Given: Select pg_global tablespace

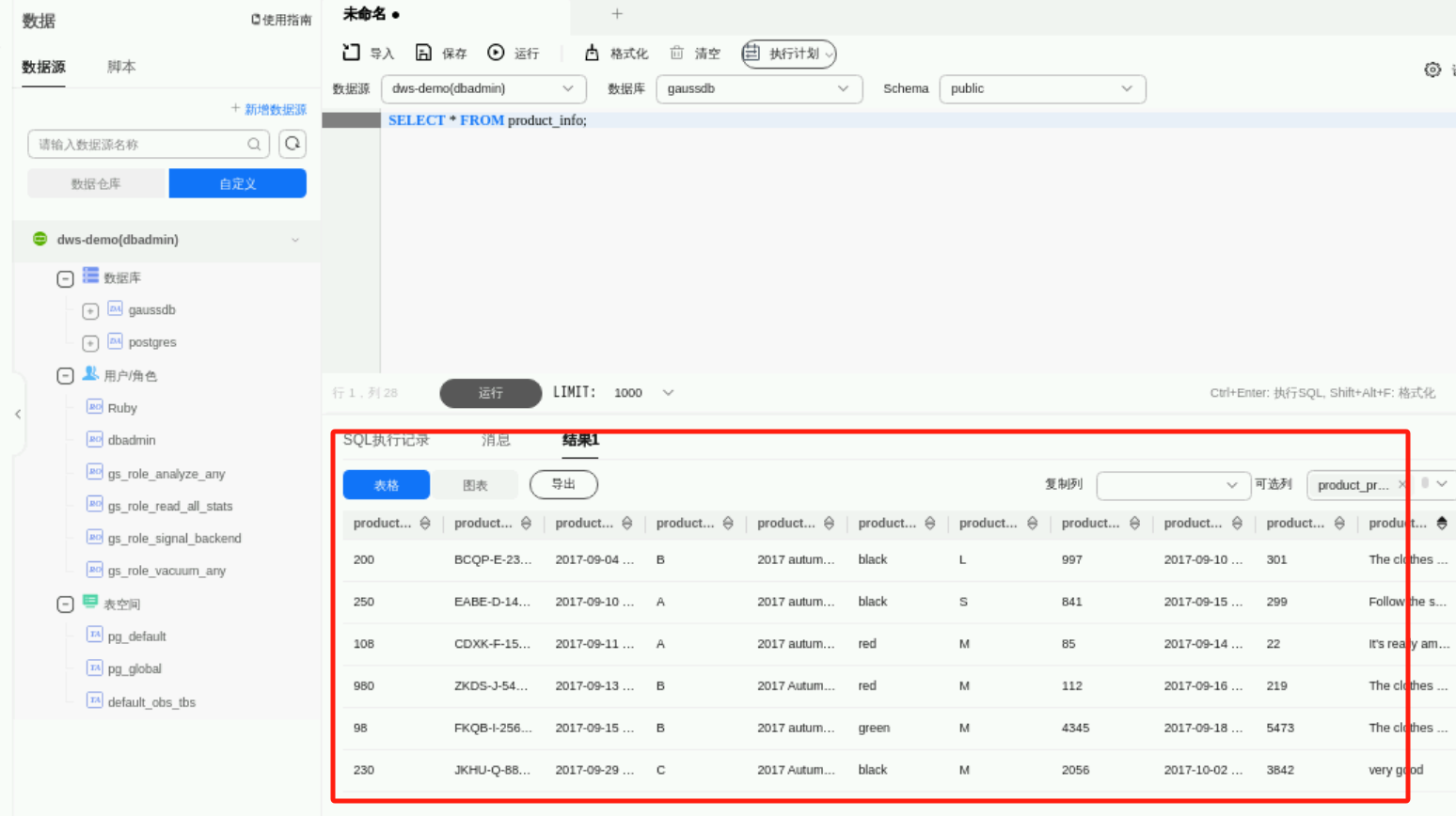Looking at the screenshot, I should (x=135, y=668).
